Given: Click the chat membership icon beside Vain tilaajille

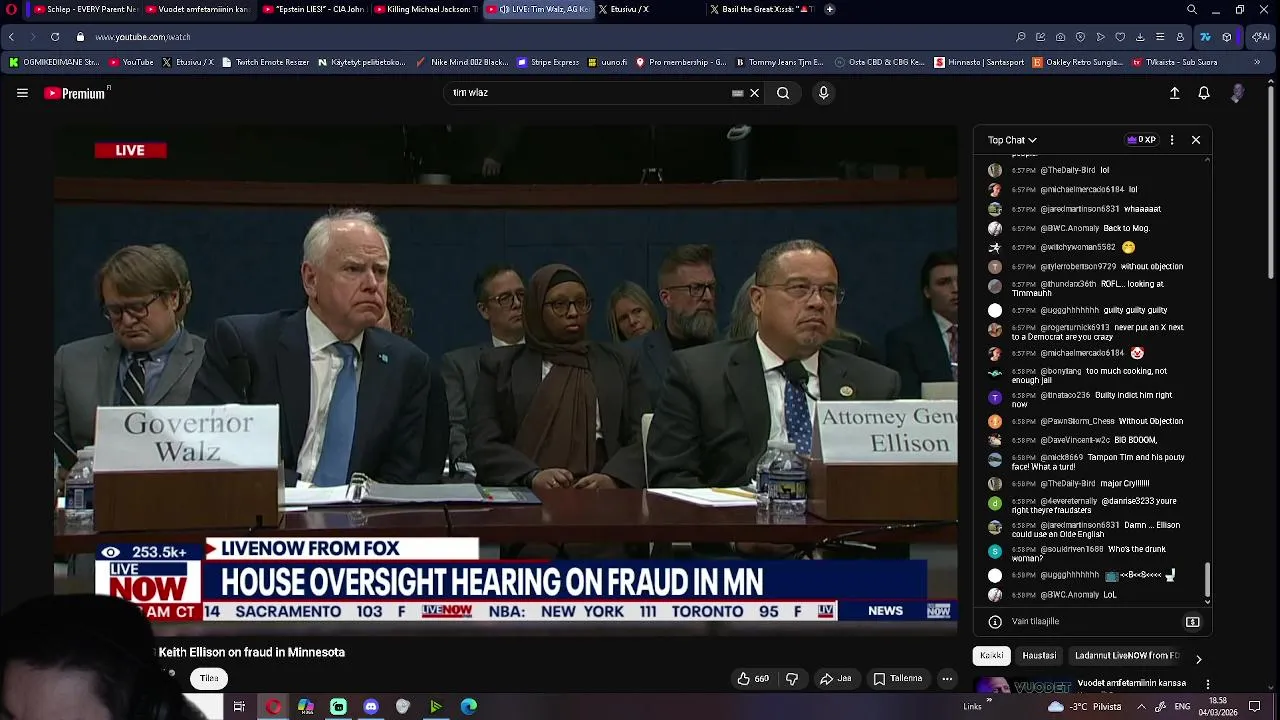Looking at the screenshot, I should pos(1193,622).
